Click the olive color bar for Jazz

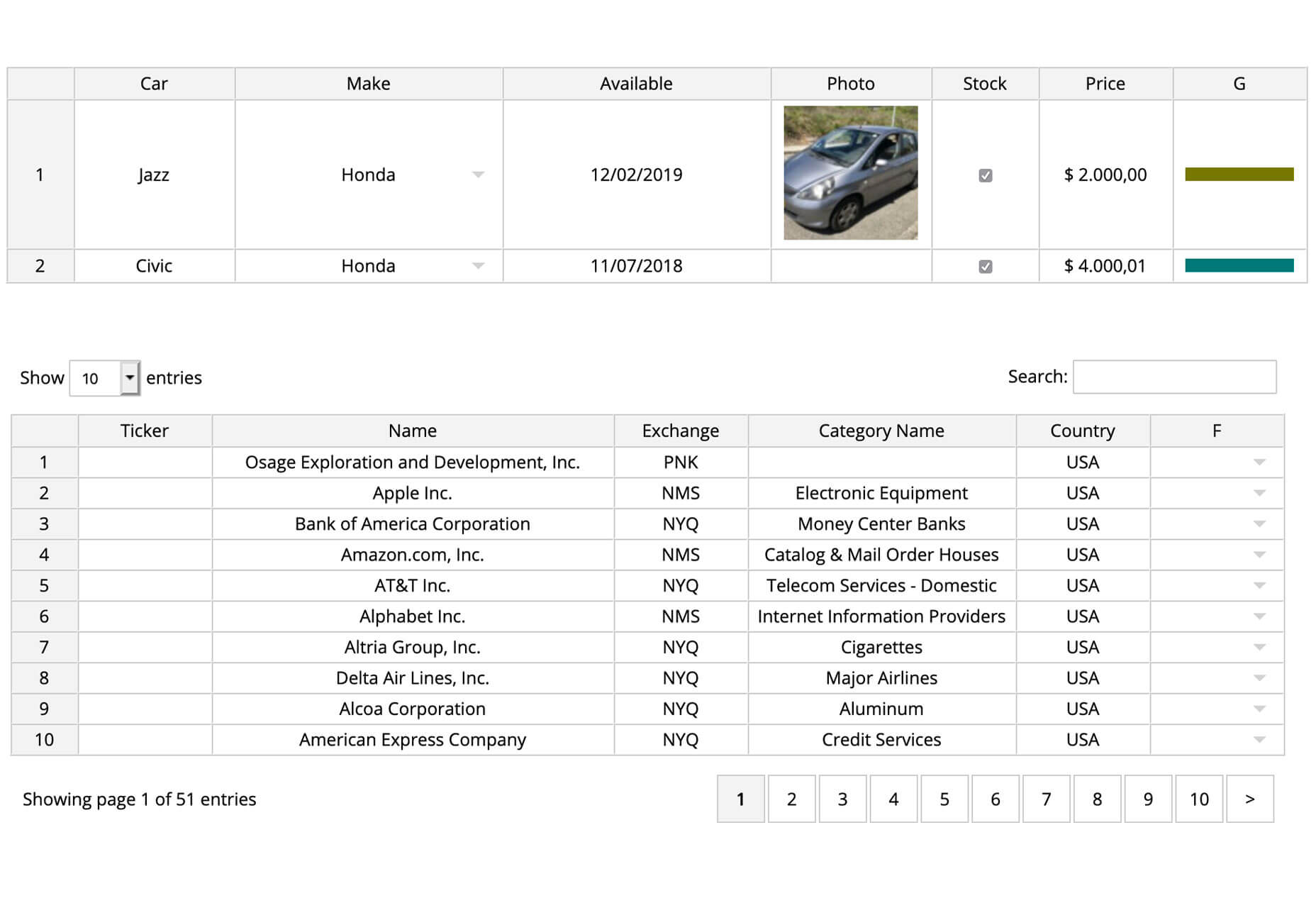(1239, 175)
